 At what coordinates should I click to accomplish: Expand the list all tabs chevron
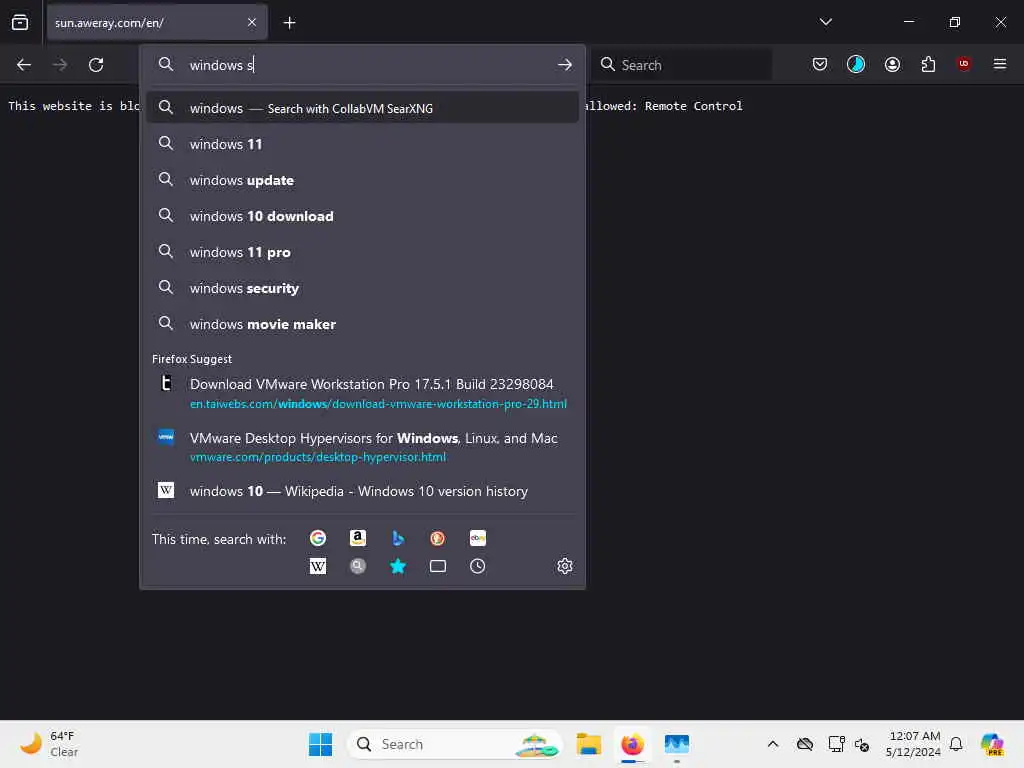pyautogui.click(x=825, y=22)
